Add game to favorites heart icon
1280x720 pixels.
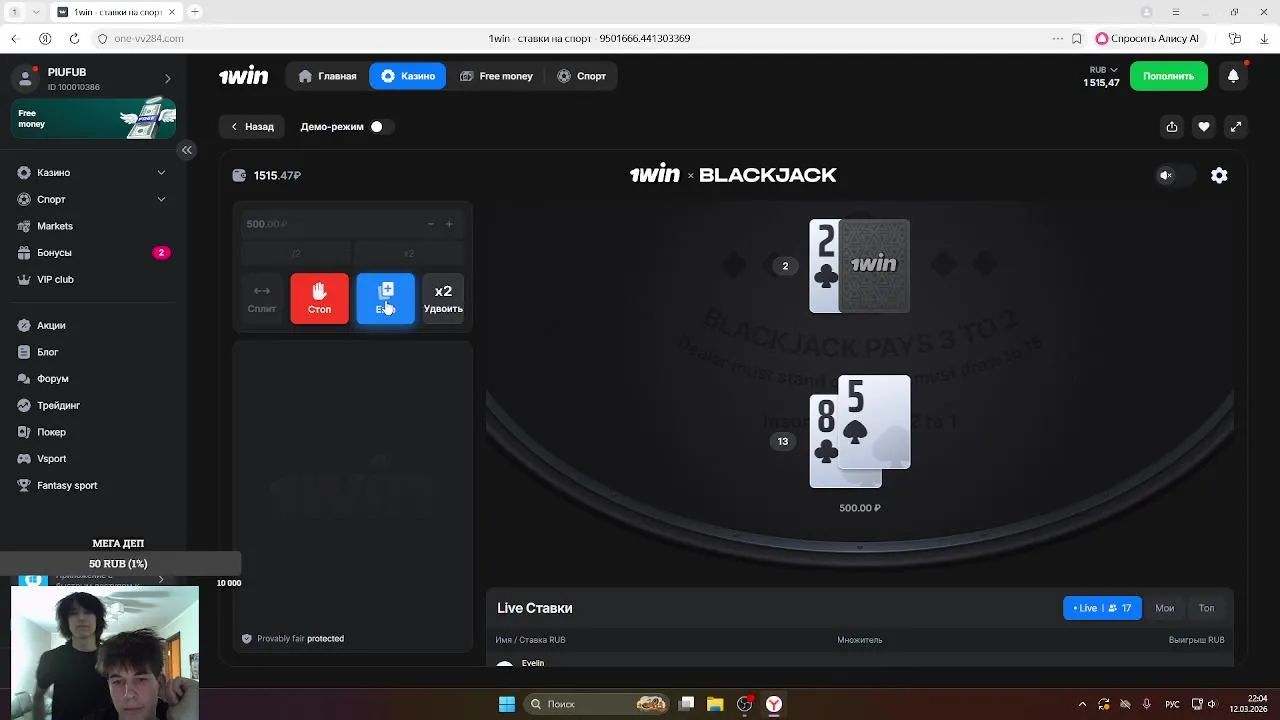(x=1204, y=127)
